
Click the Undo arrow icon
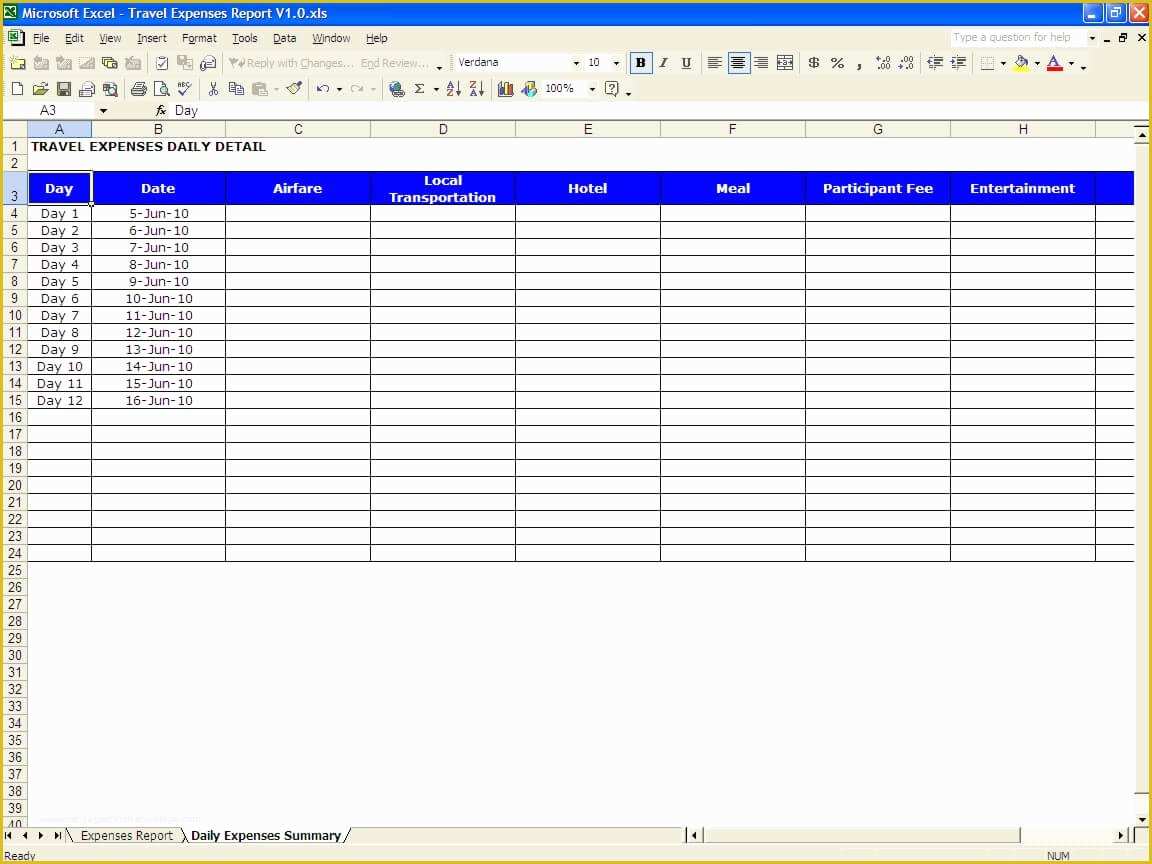pyautogui.click(x=323, y=89)
